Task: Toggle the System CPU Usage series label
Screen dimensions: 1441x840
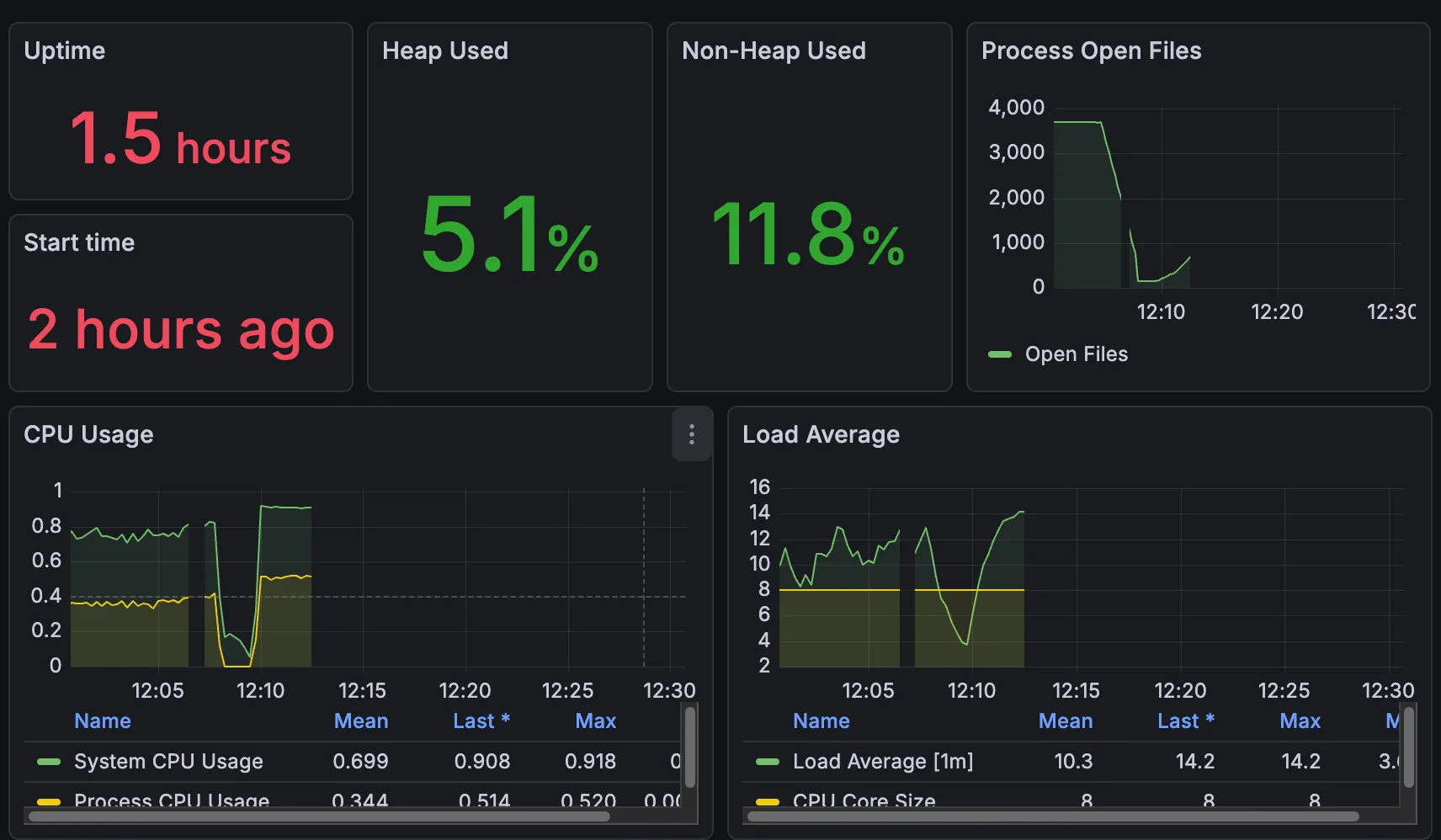Action: (168, 762)
